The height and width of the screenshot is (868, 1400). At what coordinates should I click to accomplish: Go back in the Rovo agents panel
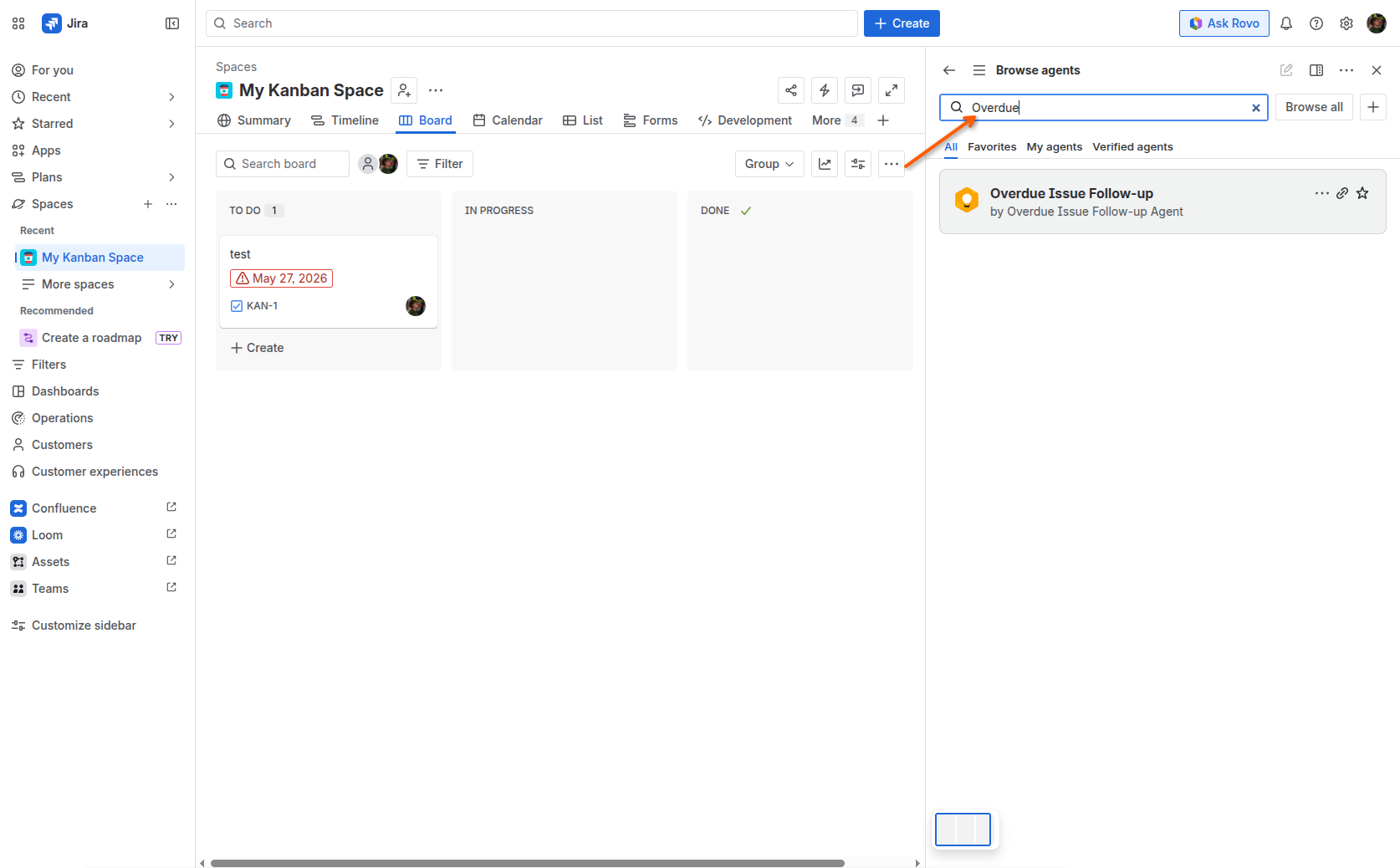[x=949, y=70]
